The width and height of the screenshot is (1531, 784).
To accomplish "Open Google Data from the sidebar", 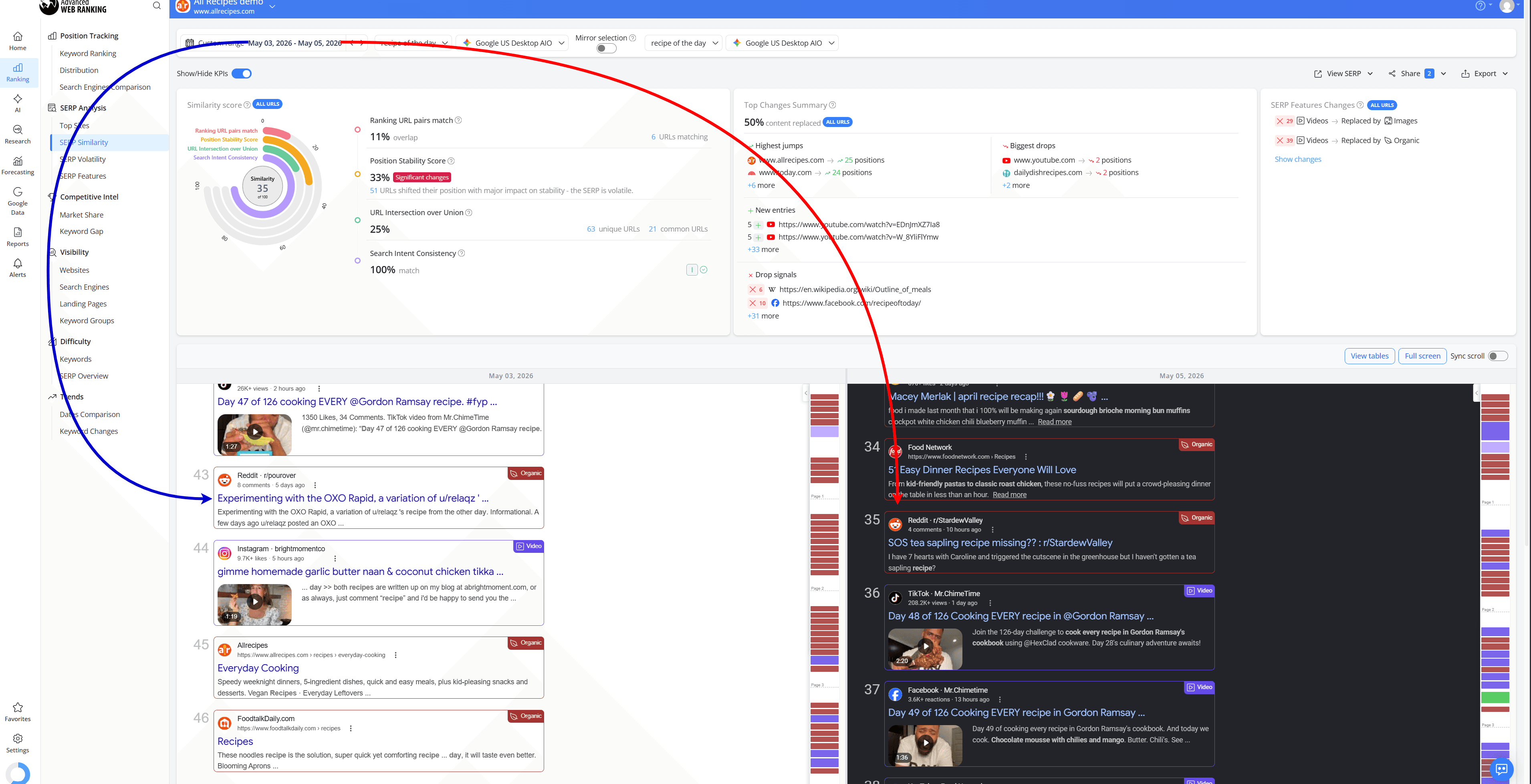I will point(18,201).
